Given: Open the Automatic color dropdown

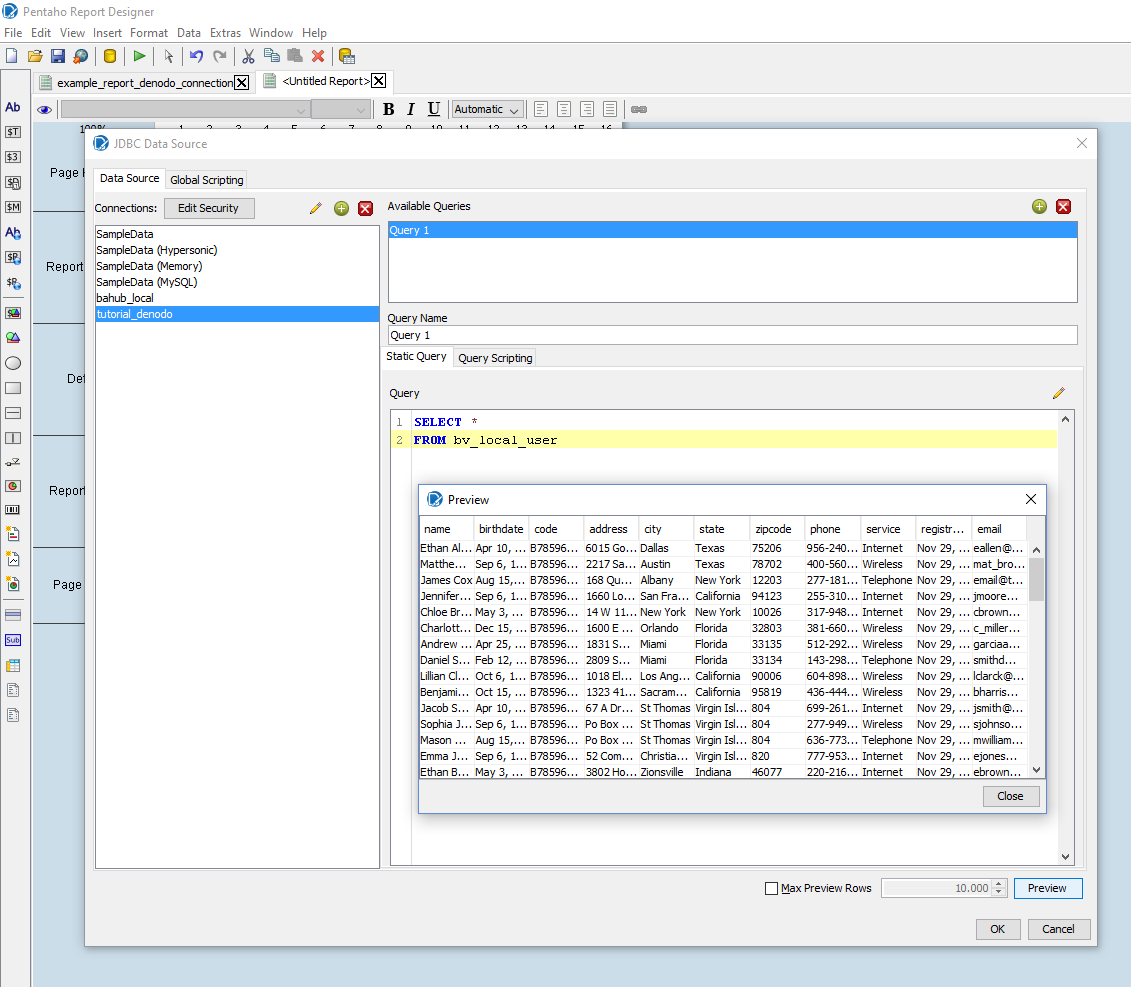Looking at the screenshot, I should pos(487,110).
